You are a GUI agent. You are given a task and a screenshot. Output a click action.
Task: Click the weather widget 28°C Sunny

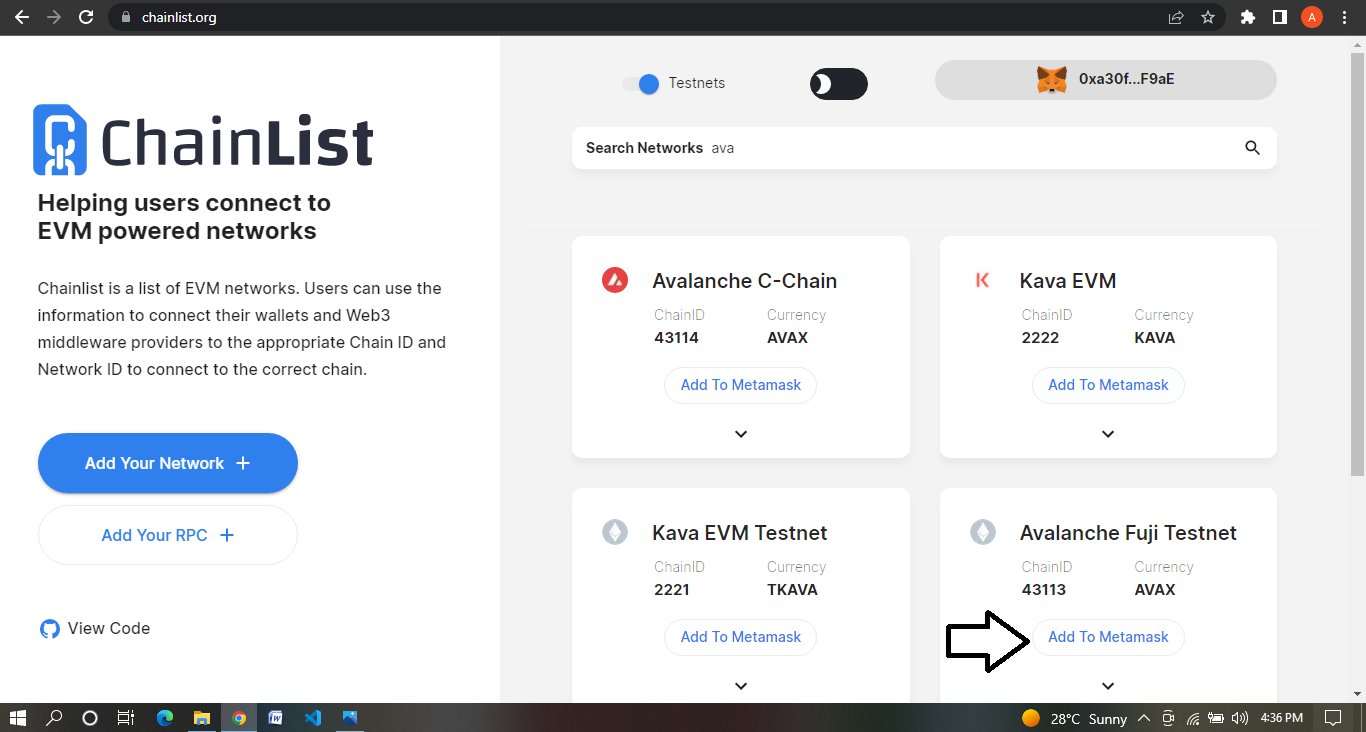(1075, 718)
